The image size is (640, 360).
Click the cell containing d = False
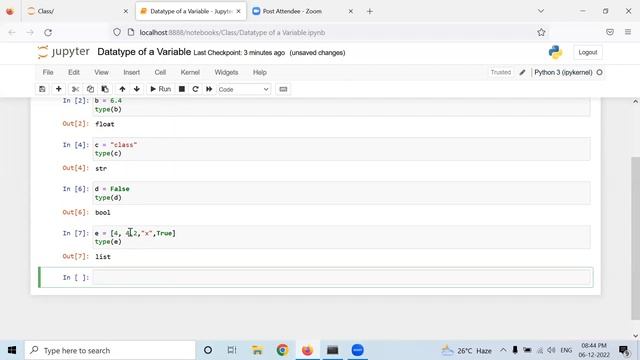tap(341, 193)
